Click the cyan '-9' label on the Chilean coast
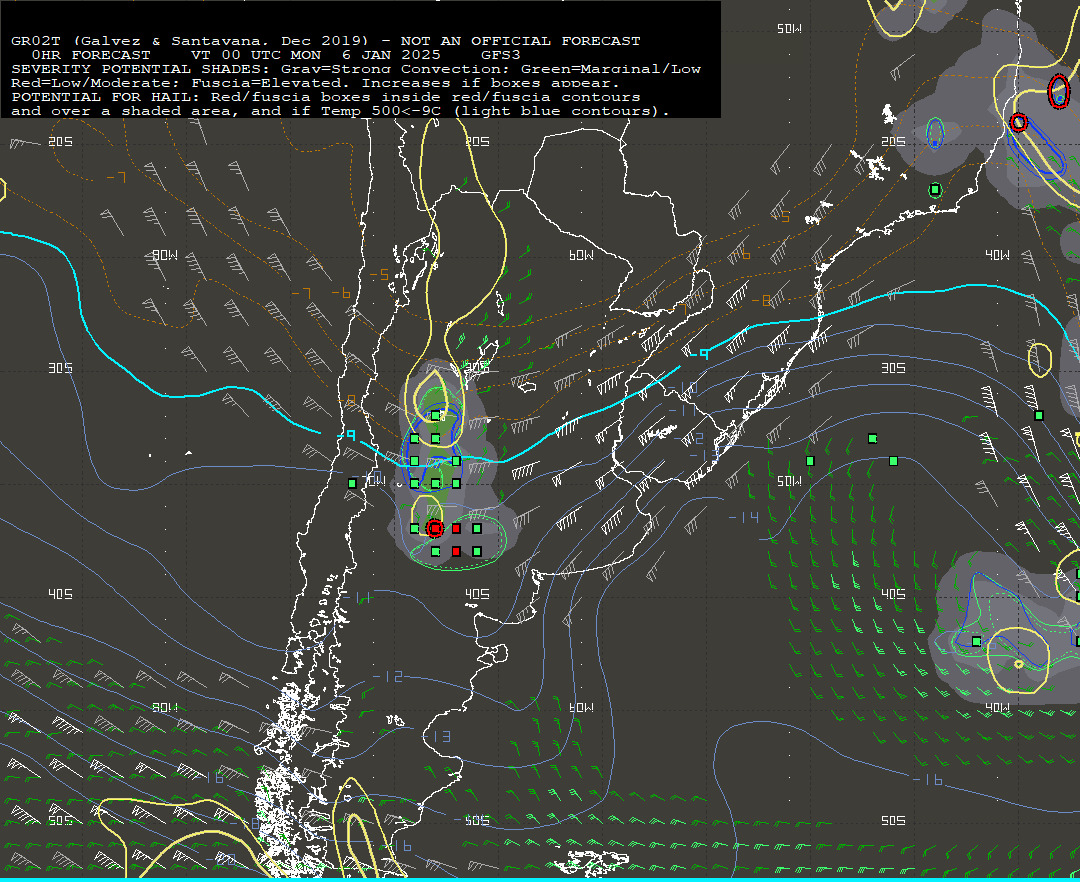Screen dimensions: 1080x882 click(346, 435)
